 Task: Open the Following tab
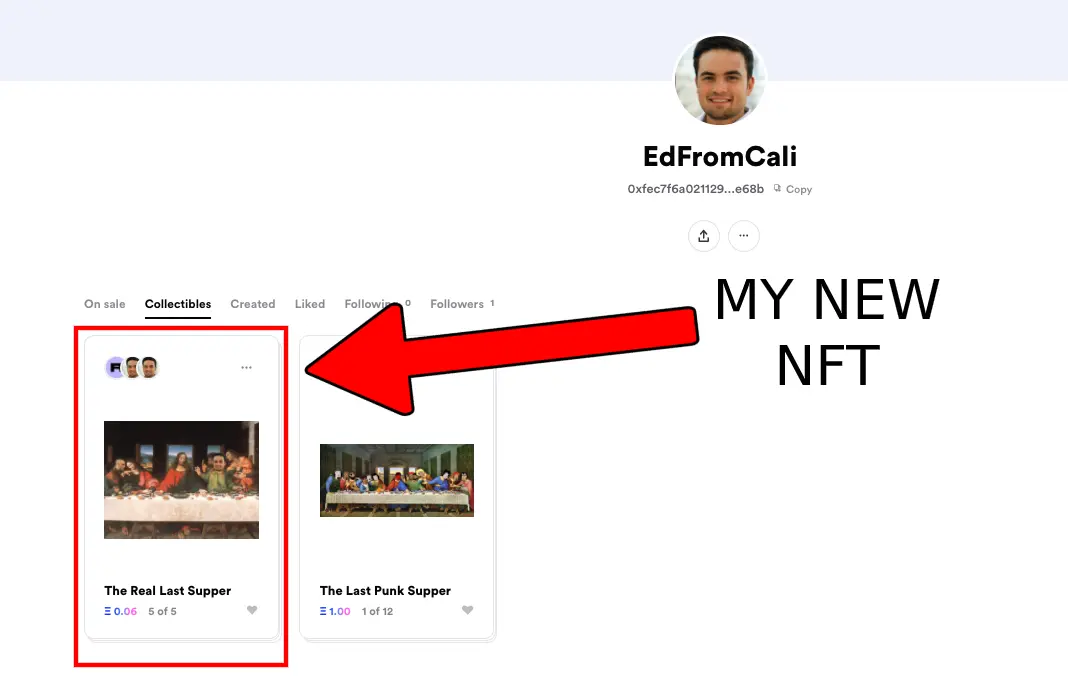(377, 304)
